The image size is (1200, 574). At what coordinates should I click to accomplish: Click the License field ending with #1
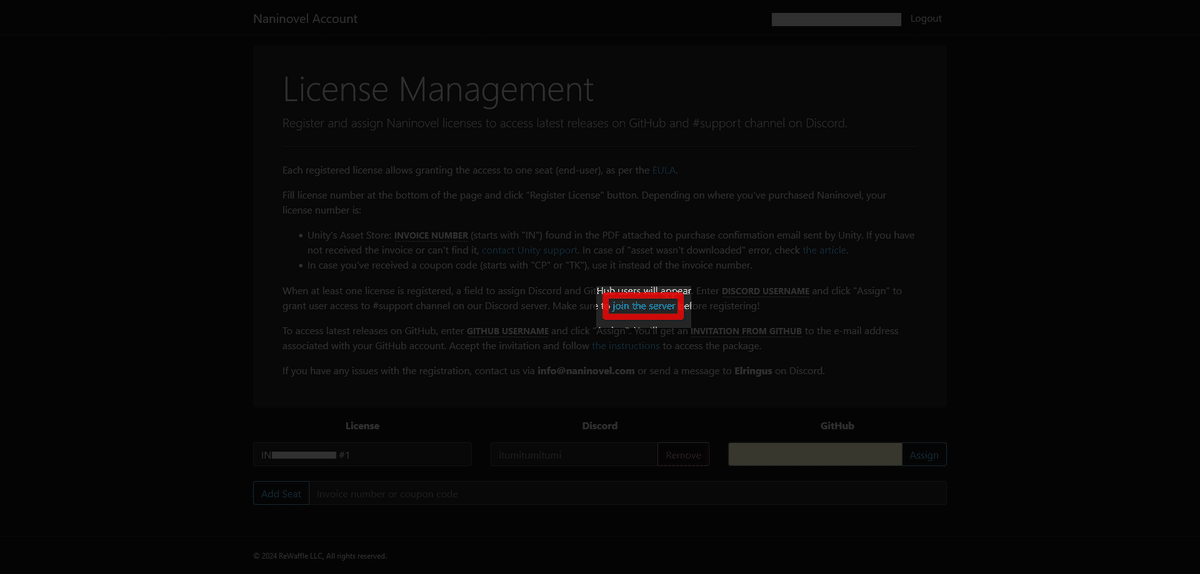(362, 455)
